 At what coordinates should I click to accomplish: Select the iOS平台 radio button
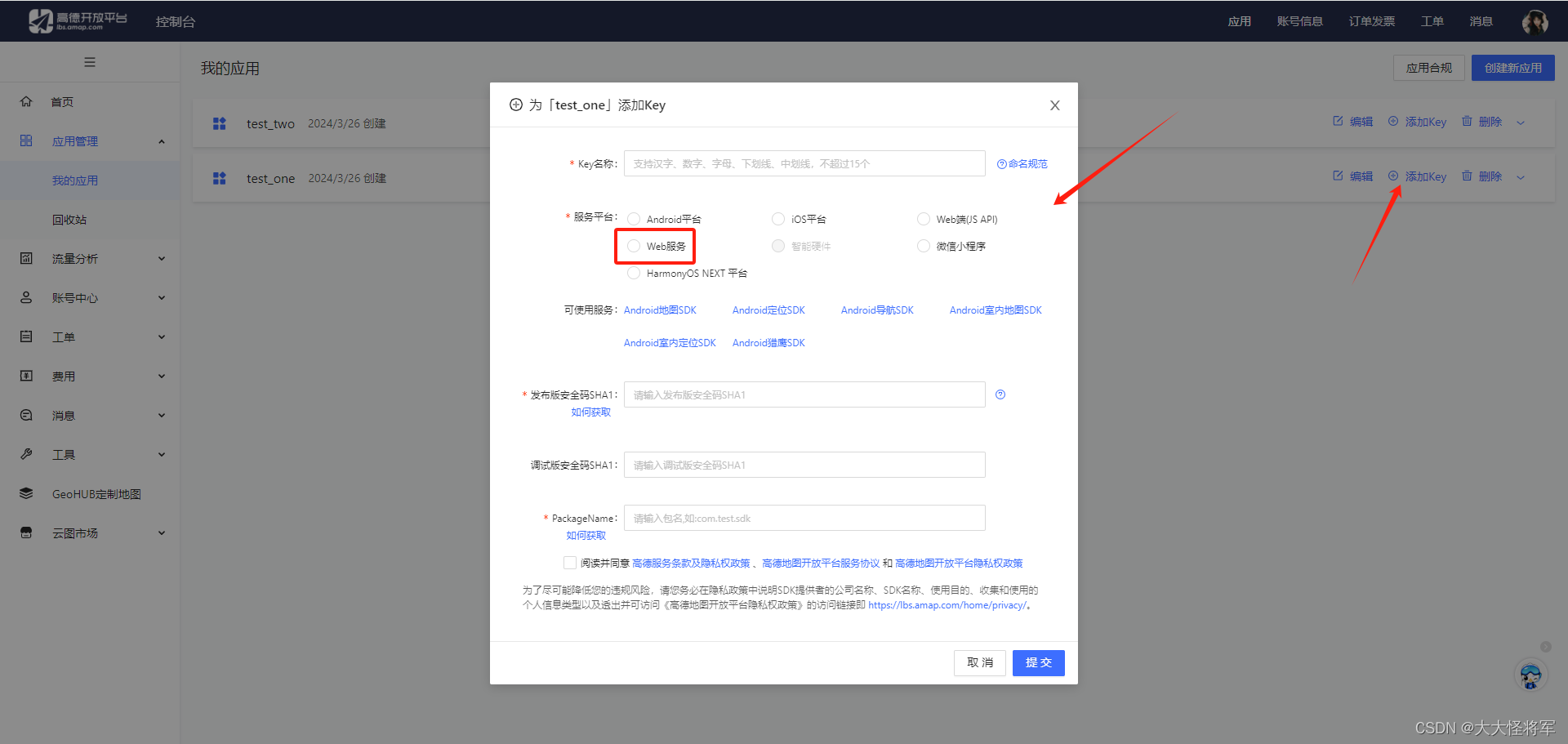(778, 219)
